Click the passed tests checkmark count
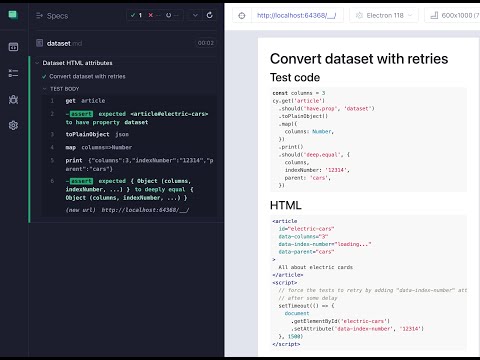Image resolution: width=480 pixels, height=360 pixels. click(x=136, y=15)
